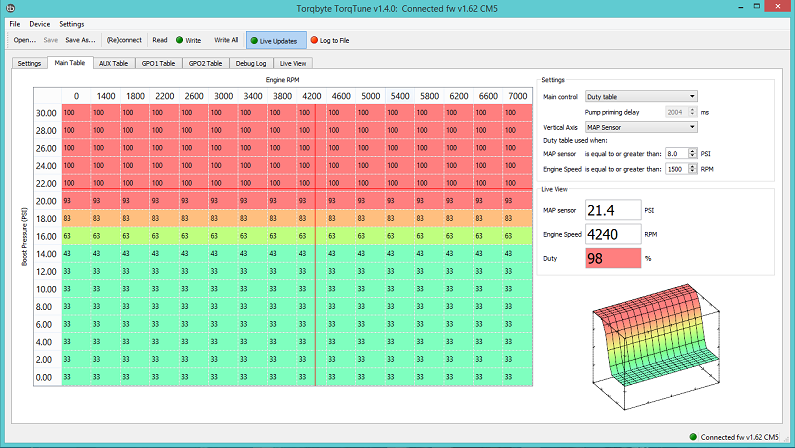The height and width of the screenshot is (448, 795).
Task: Click cell 100 at 30.00 PSI, 0 RPM
Action: pyautogui.click(x=77, y=113)
